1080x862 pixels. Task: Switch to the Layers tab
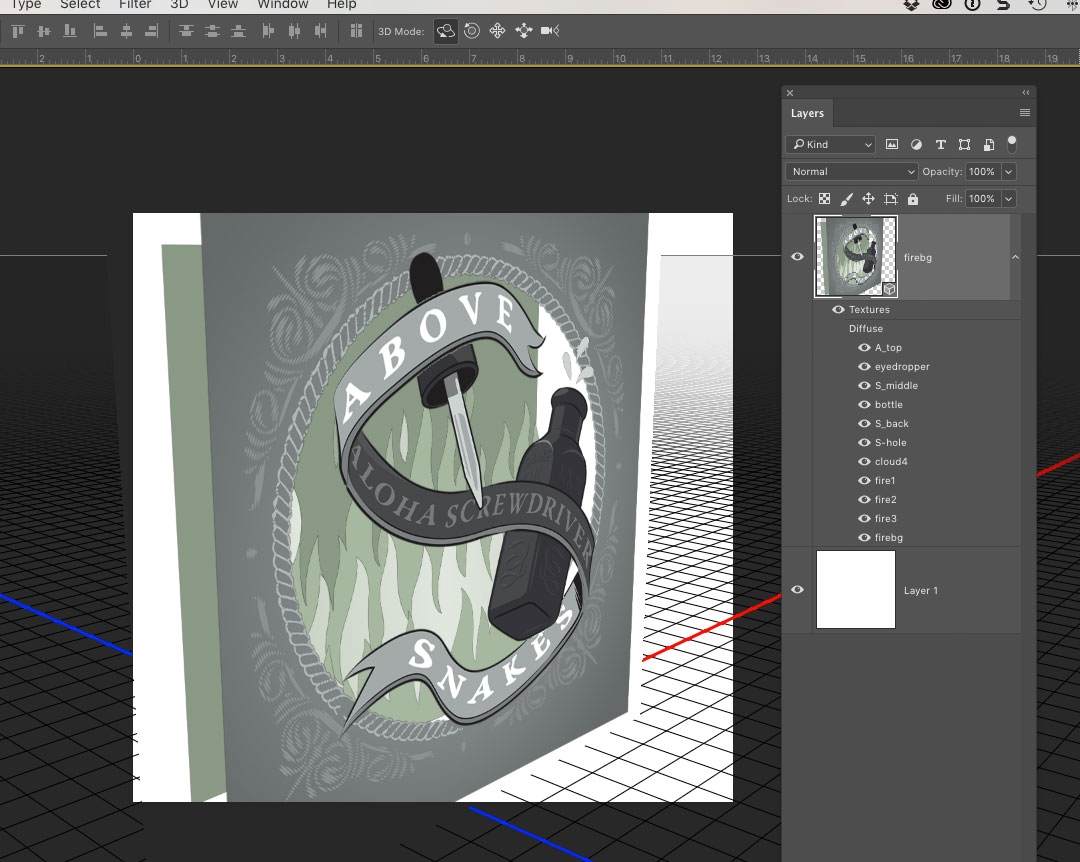click(x=807, y=114)
